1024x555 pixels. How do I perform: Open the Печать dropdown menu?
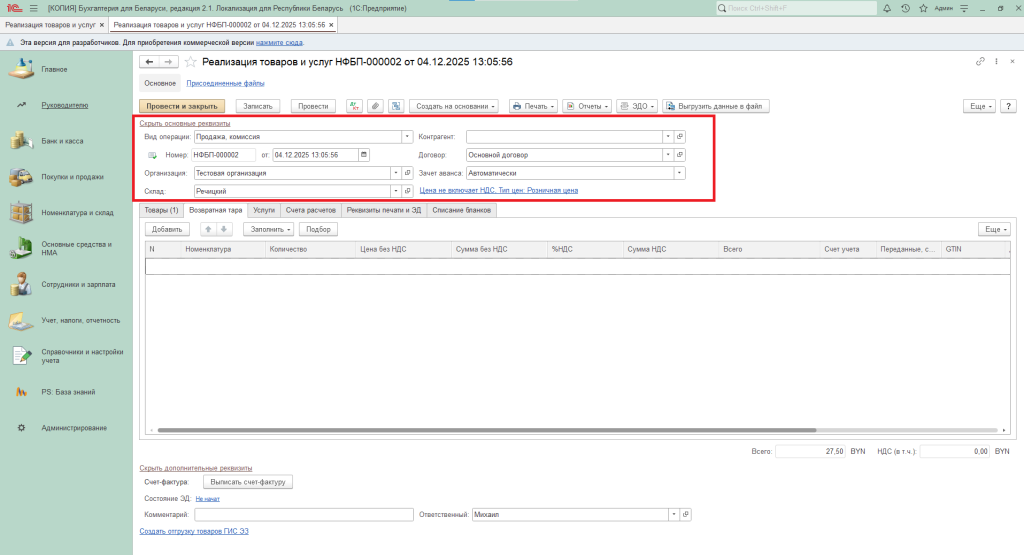(533, 106)
